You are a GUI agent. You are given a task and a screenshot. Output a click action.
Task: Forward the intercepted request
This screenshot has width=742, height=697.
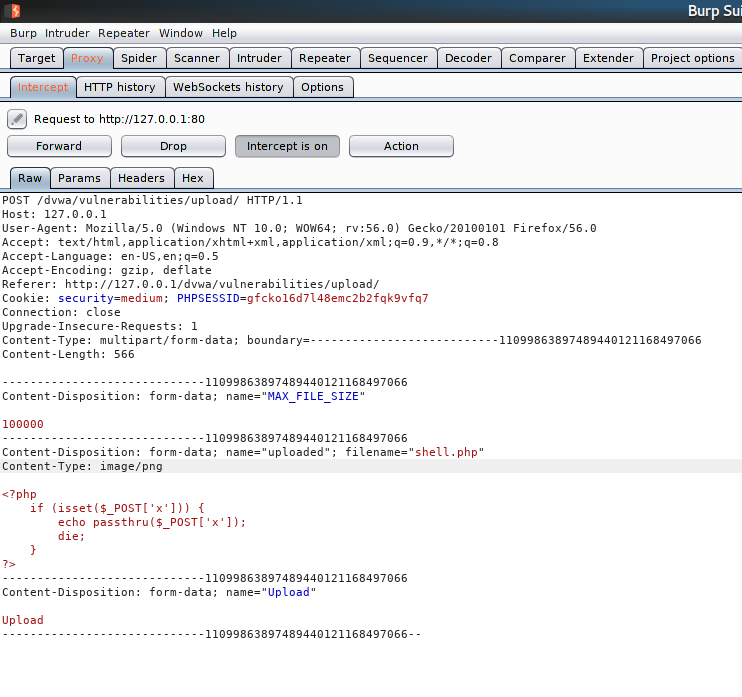59,146
